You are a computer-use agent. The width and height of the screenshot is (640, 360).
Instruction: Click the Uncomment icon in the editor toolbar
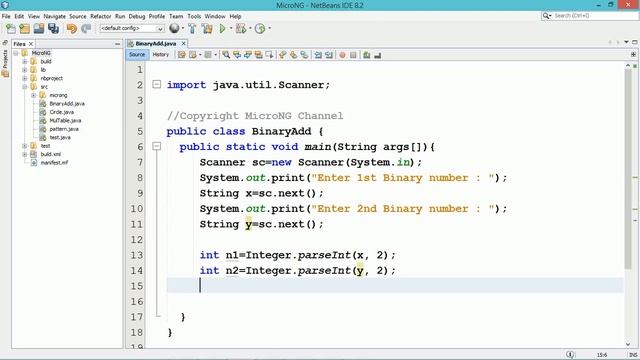point(367,55)
